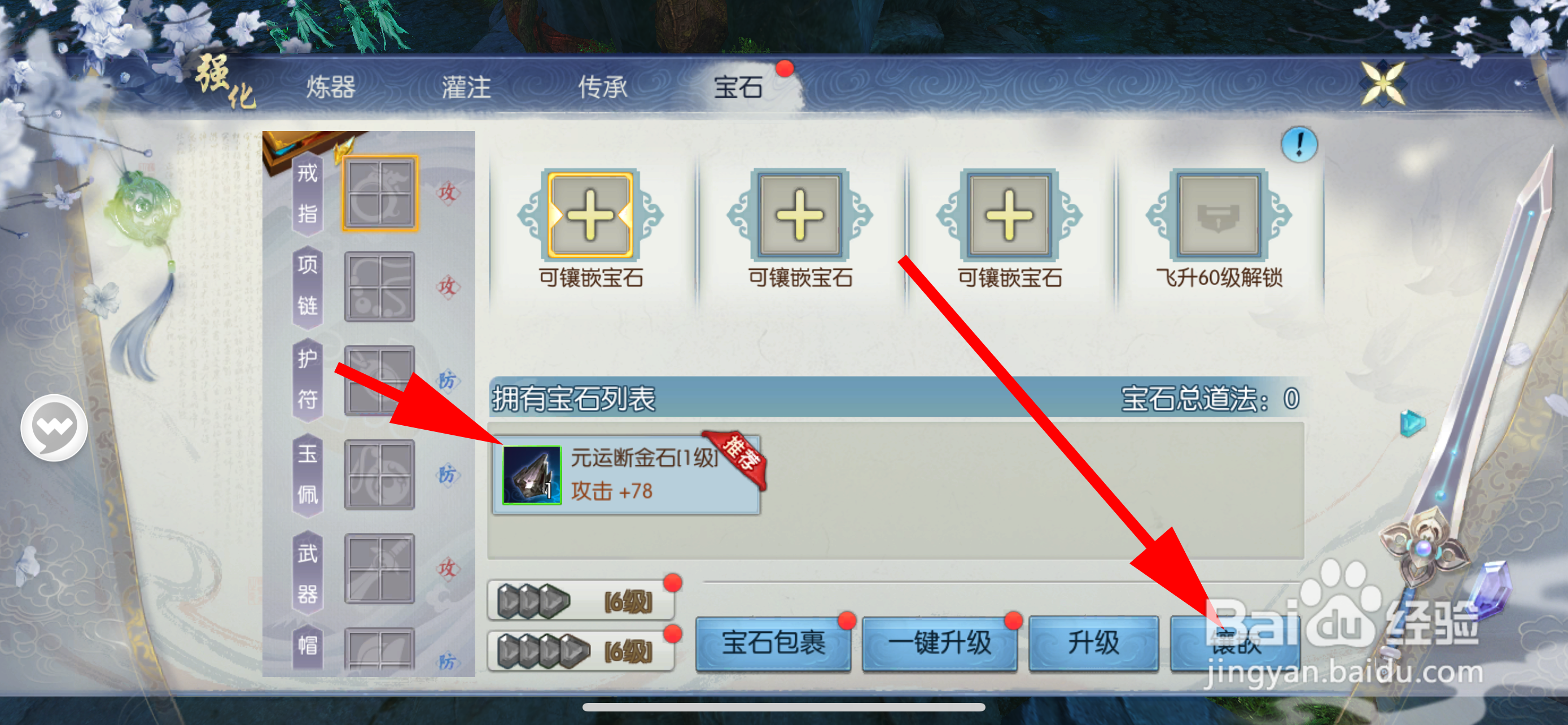Open the blue exclamation info icon
This screenshot has height=725, width=1568.
(1298, 145)
